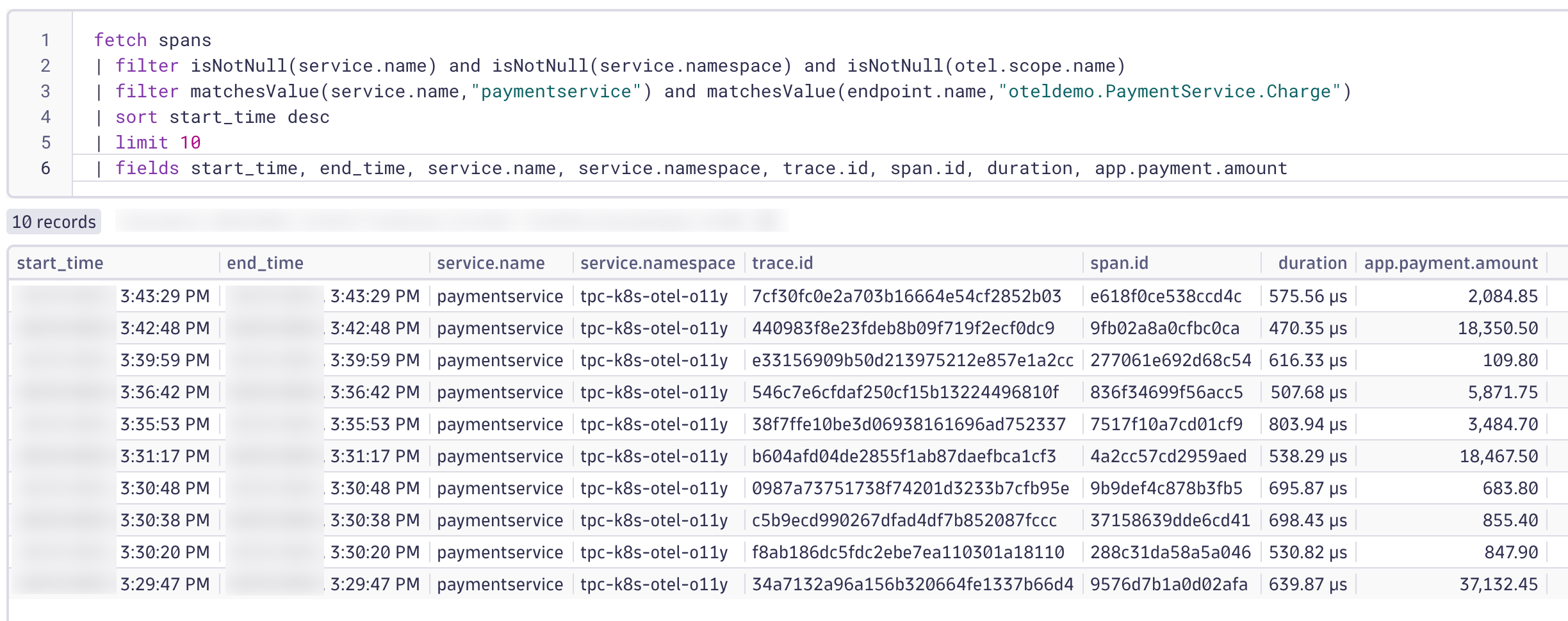Click the duration value 575.56 µs
The height and width of the screenshot is (621, 1568).
click(1307, 296)
